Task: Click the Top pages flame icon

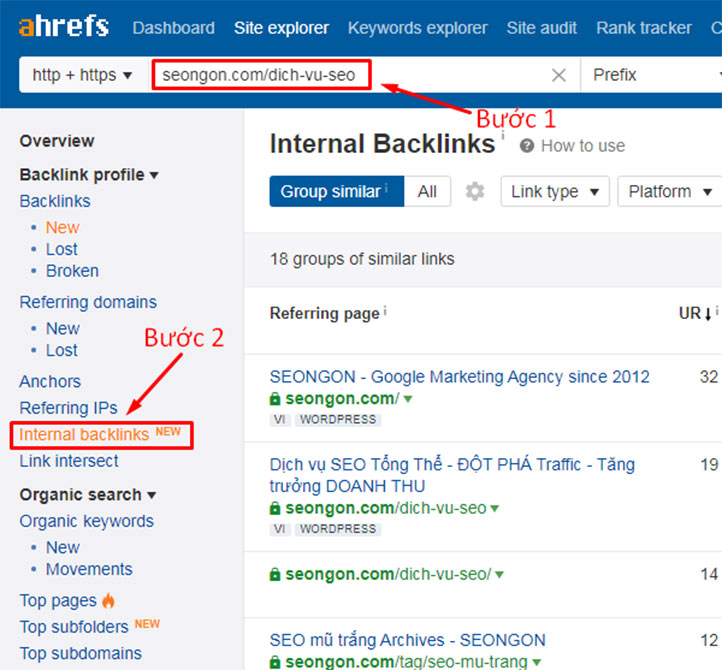Action: tap(108, 600)
